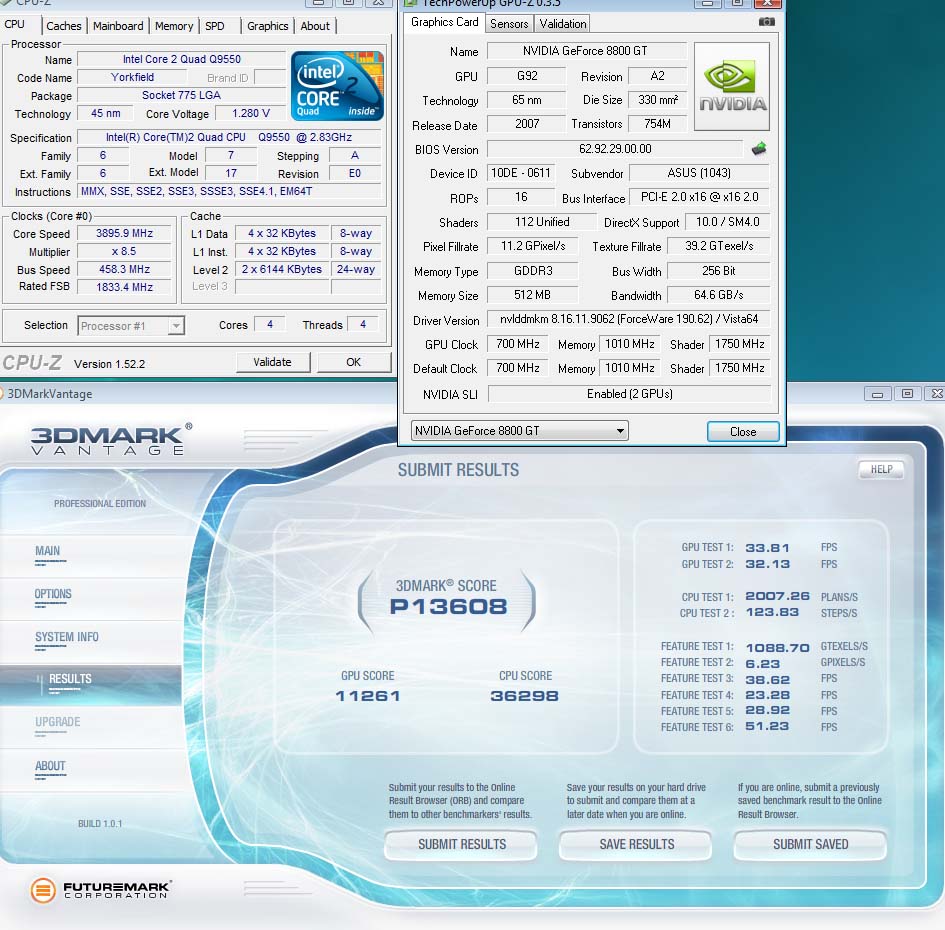Click the CPU name field Intel Core 2 Quad Q9550
Image resolution: width=945 pixels, height=930 pixels.
181,59
